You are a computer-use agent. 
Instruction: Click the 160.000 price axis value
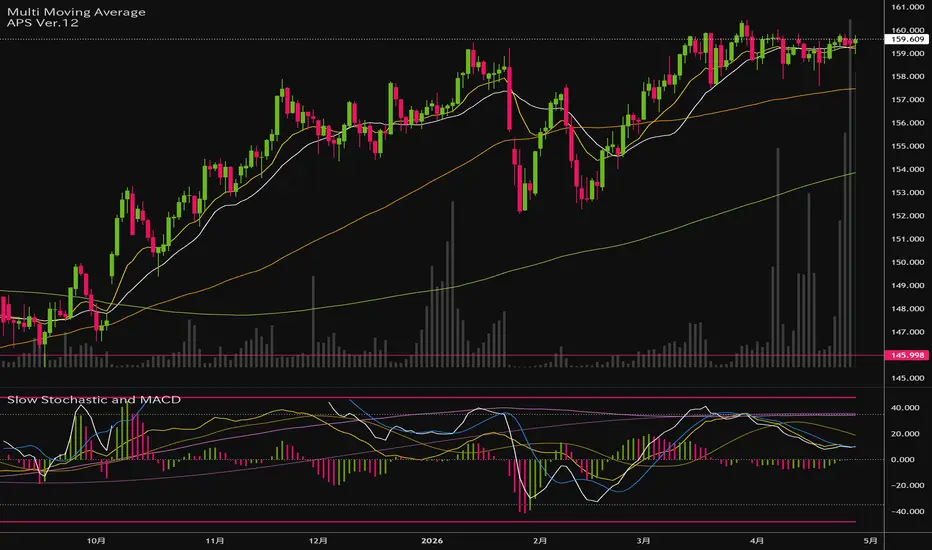908,30
